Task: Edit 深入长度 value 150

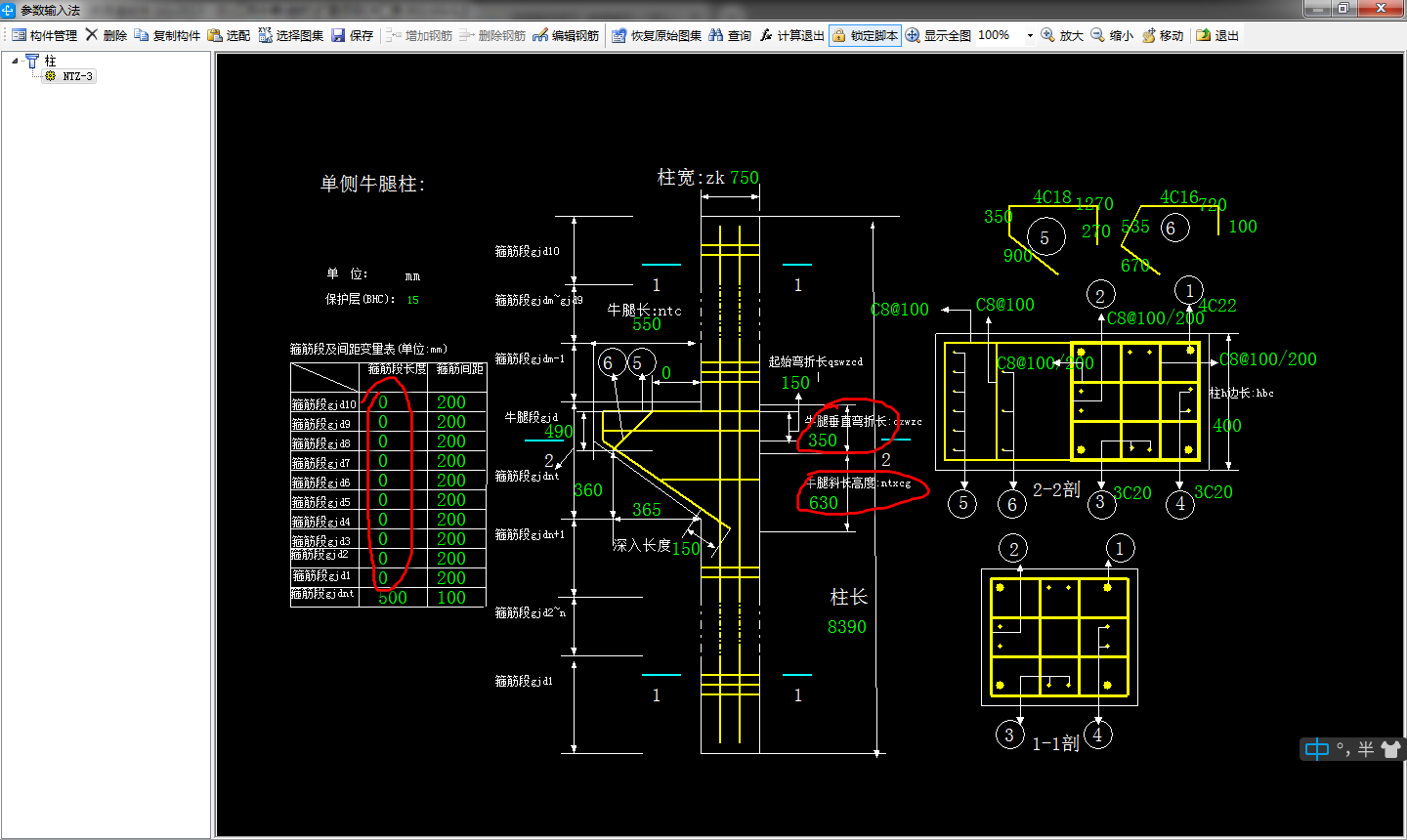Action: tap(686, 549)
